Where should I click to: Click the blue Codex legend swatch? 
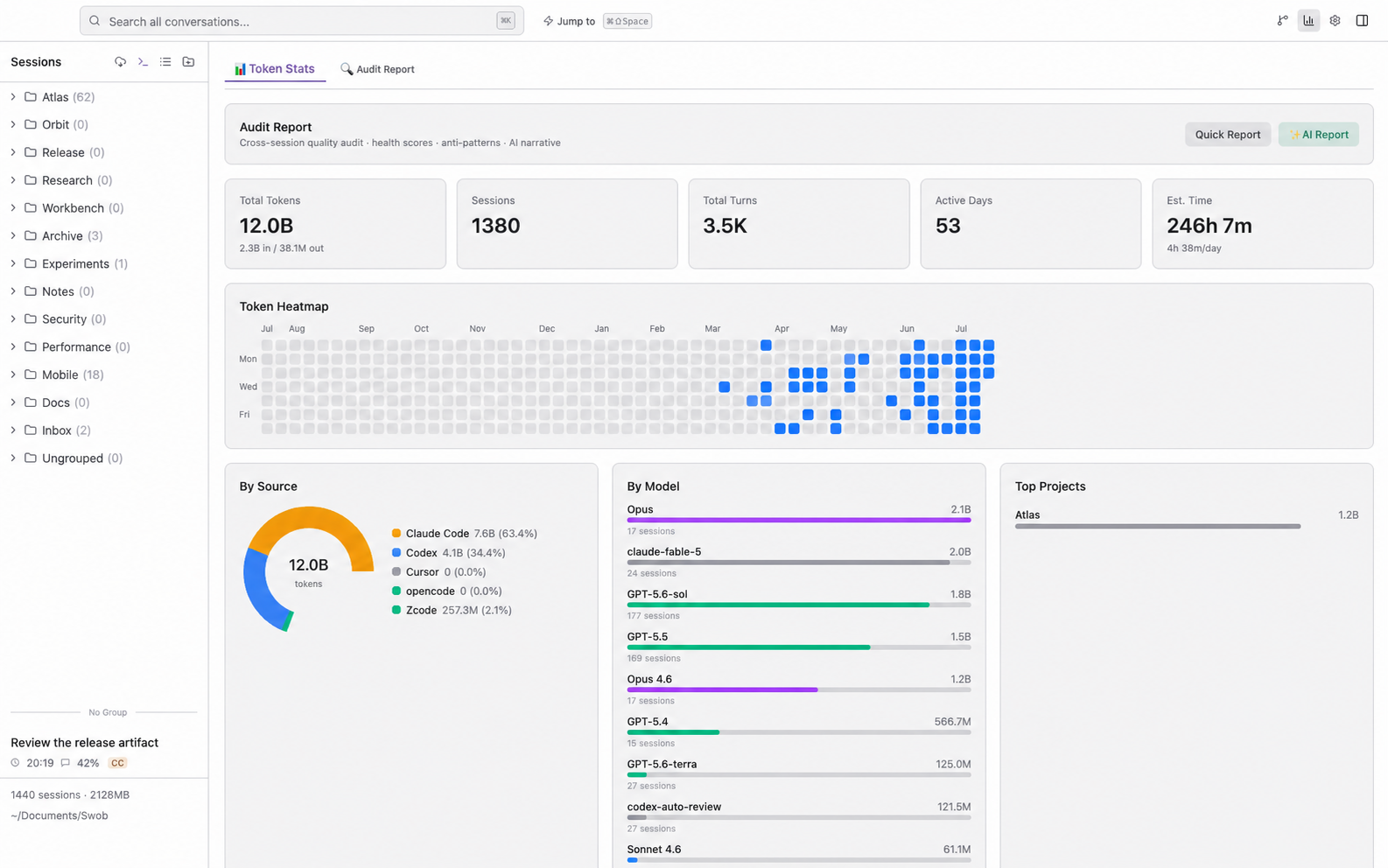pos(396,552)
